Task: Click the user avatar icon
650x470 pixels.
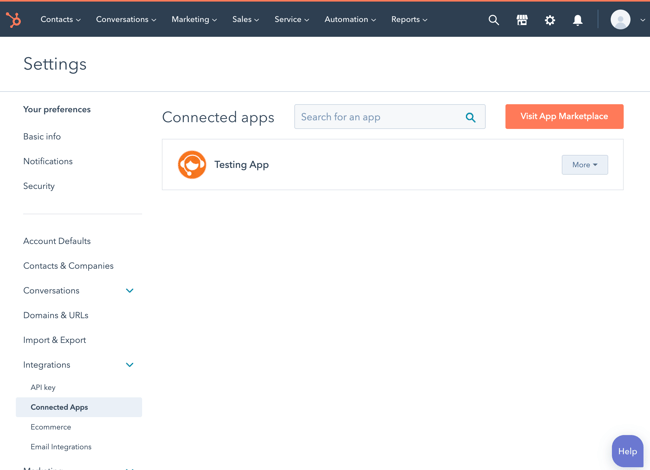Action: [x=620, y=20]
